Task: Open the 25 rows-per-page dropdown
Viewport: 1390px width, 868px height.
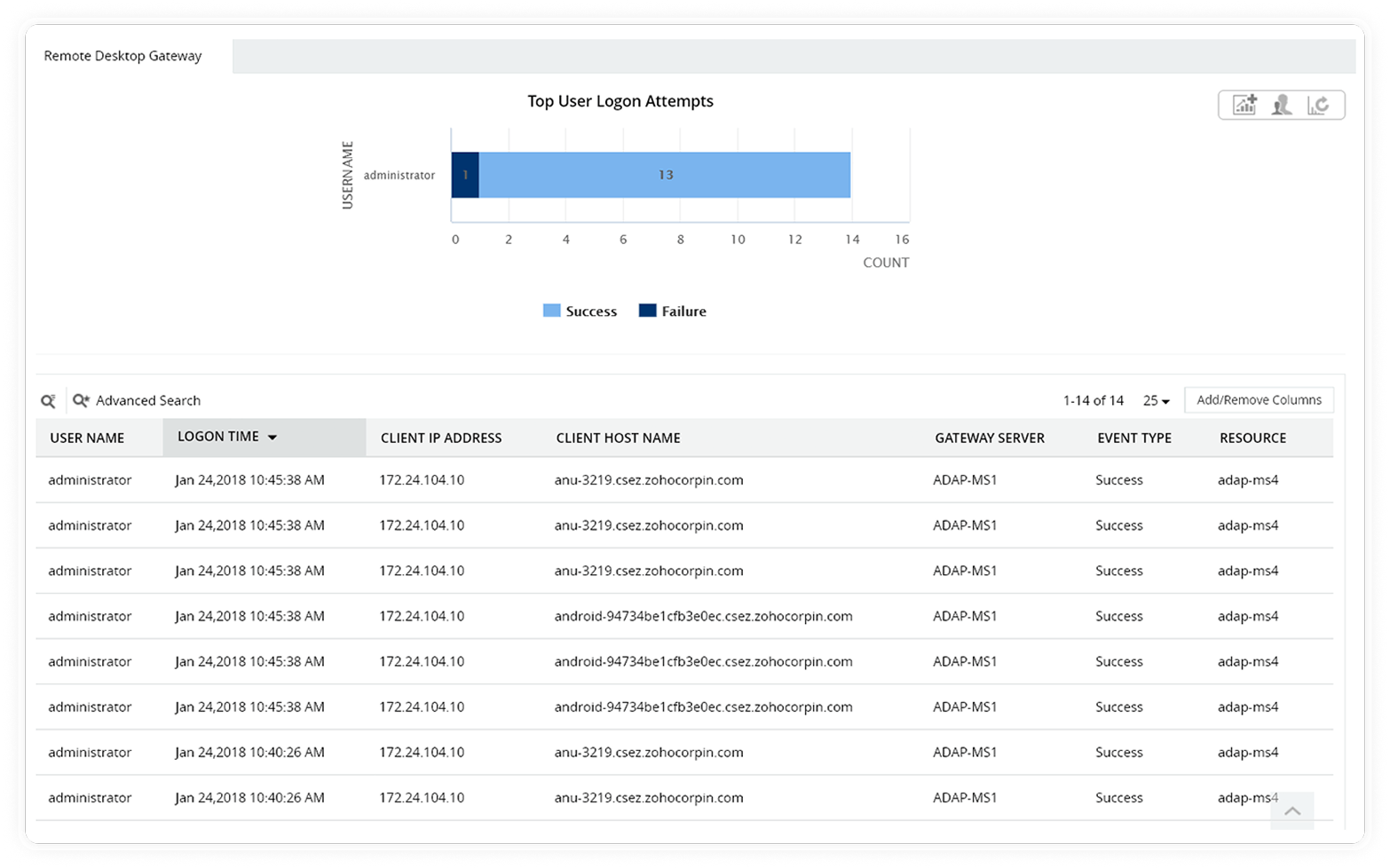Action: coord(1156,401)
